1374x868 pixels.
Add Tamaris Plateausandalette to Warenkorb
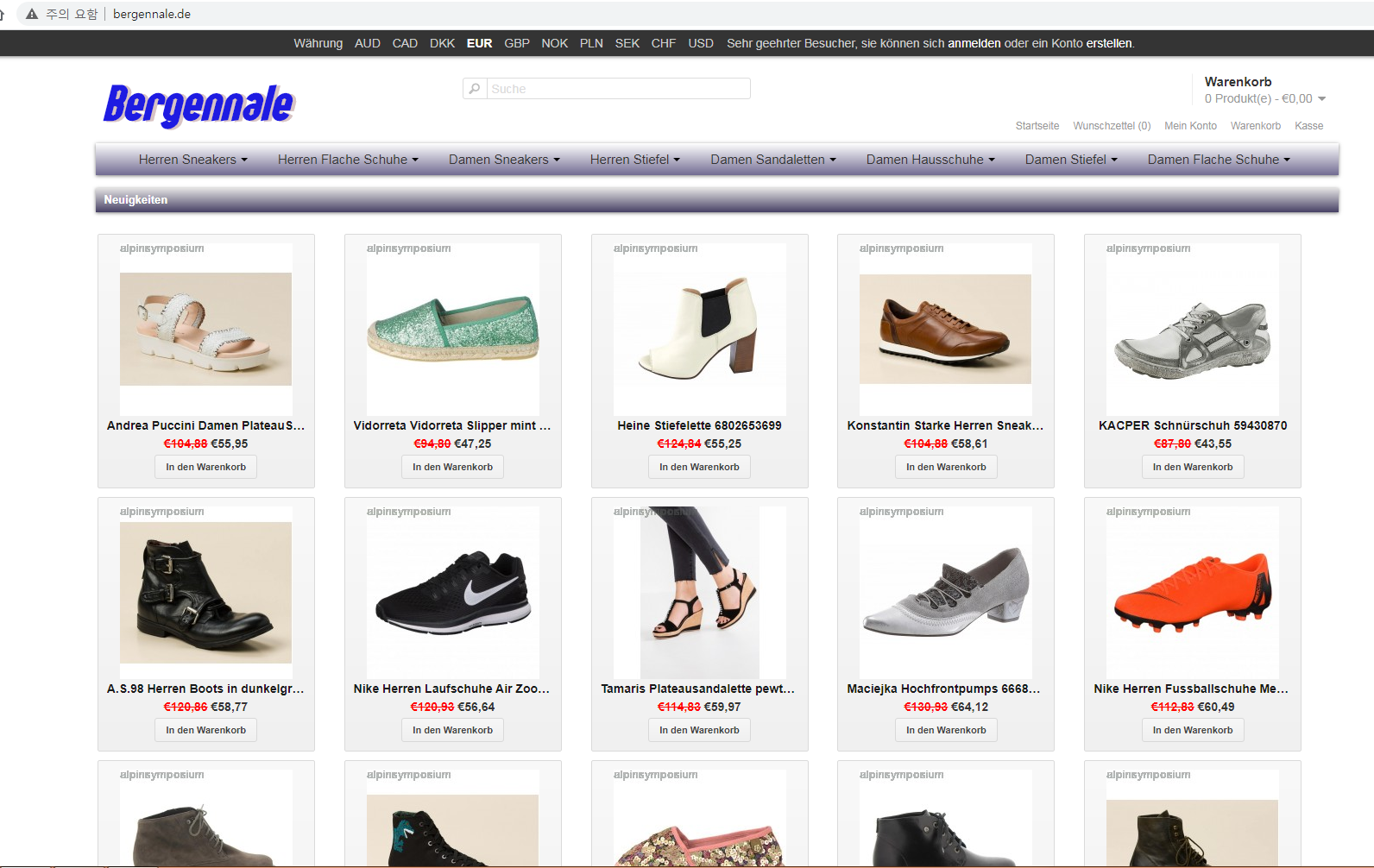(x=699, y=730)
